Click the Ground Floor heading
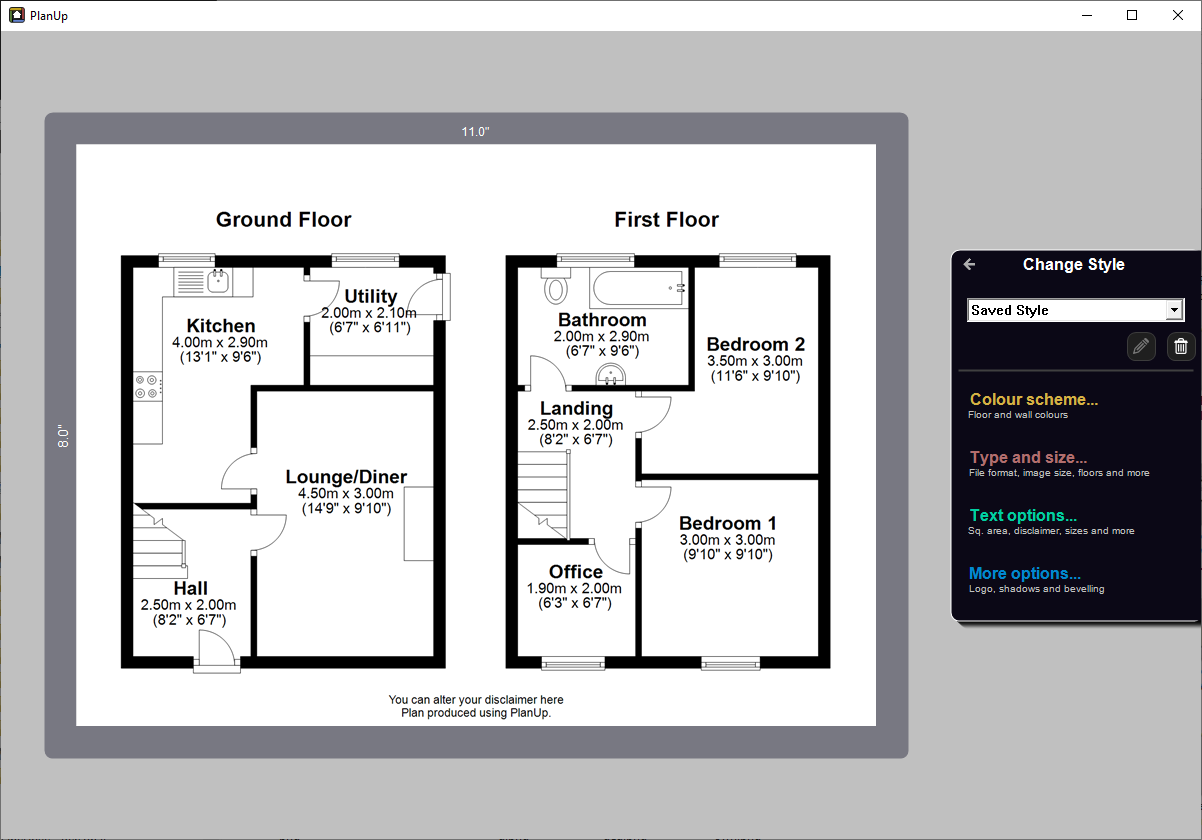Screen dimensions: 1202x840 [x=284, y=220]
